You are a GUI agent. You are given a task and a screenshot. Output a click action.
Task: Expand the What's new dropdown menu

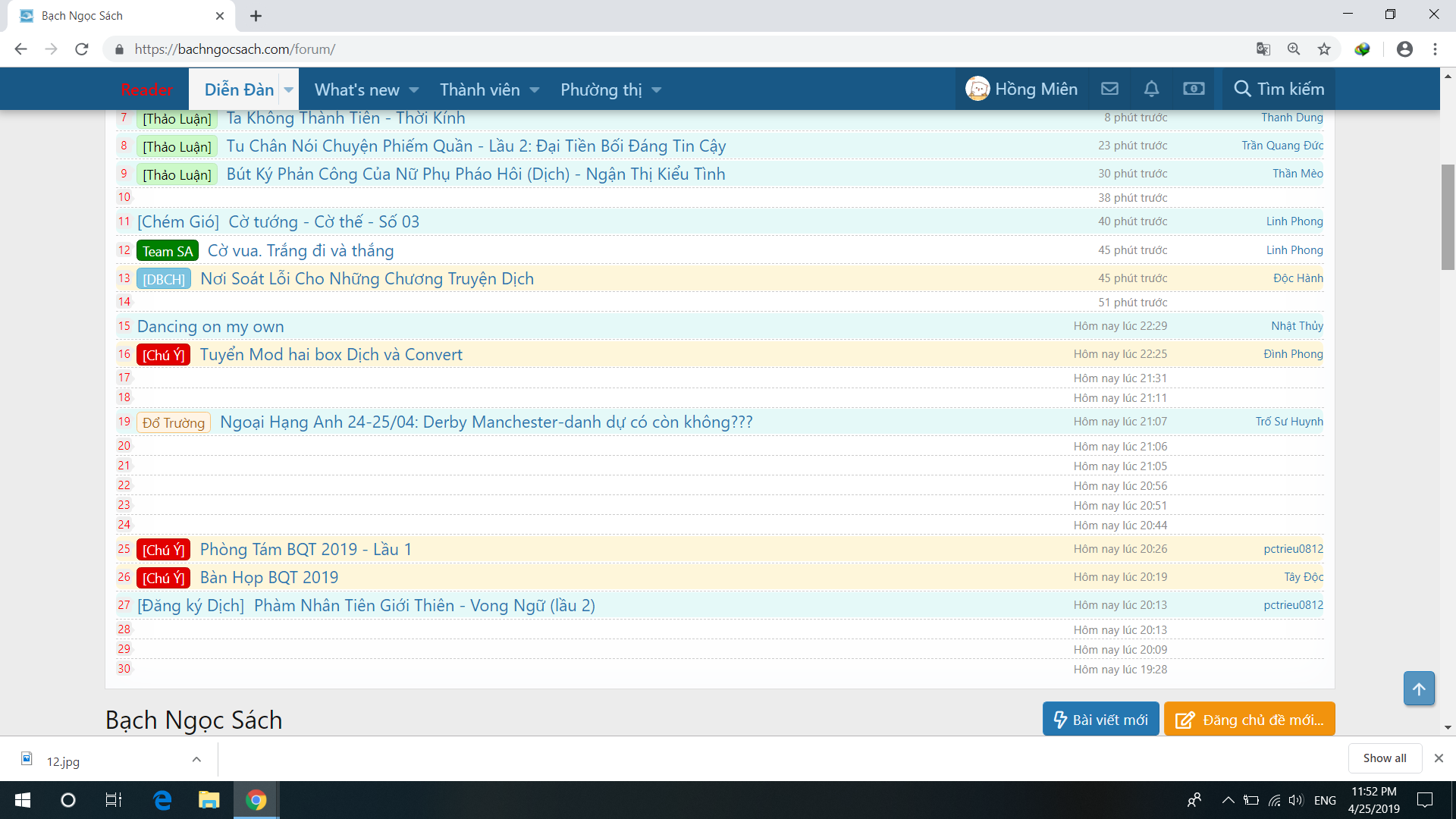414,89
